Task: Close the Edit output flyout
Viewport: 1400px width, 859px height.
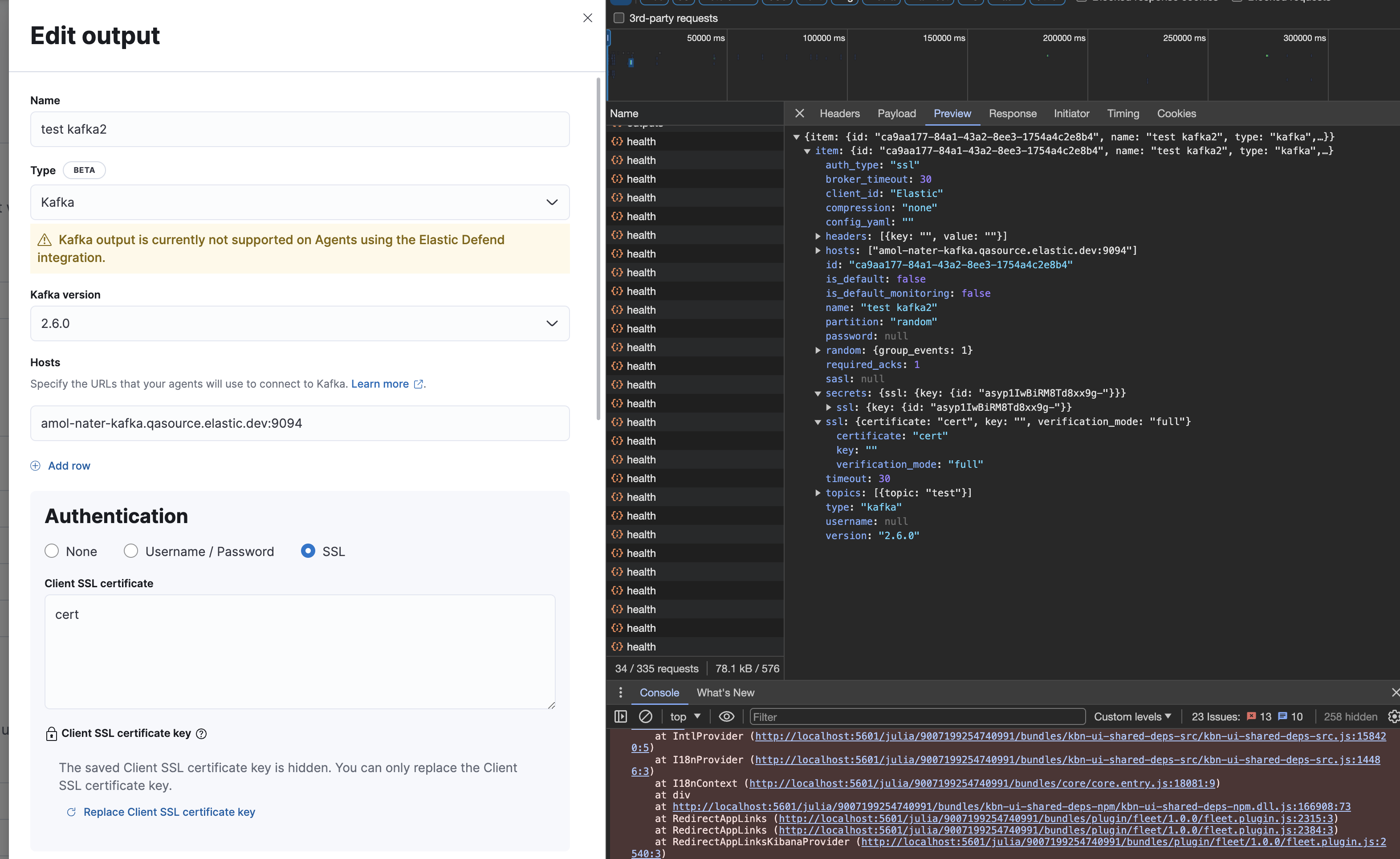Action: pos(587,18)
